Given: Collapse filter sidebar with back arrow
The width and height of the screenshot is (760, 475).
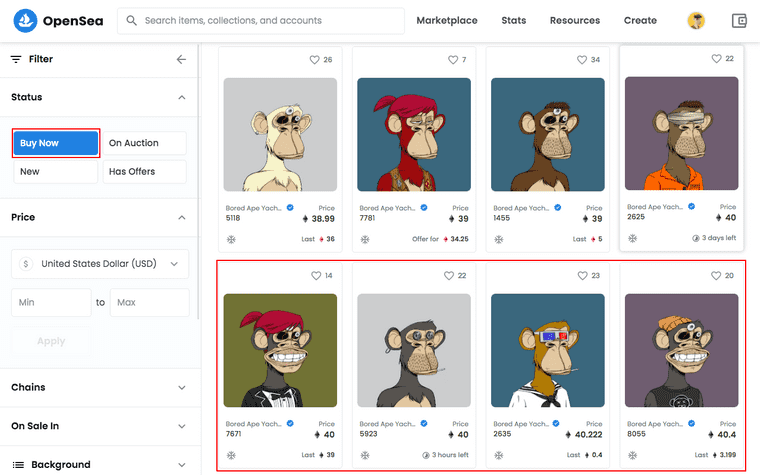Looking at the screenshot, I should point(181,59).
